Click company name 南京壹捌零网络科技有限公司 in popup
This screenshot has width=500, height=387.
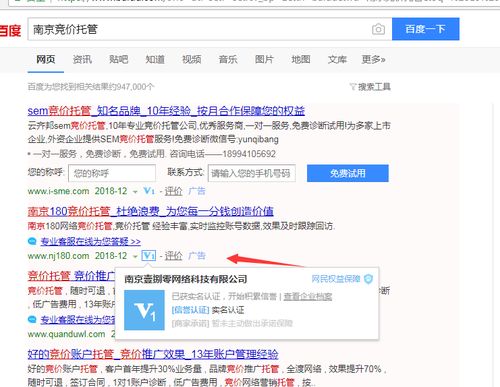coord(186,279)
